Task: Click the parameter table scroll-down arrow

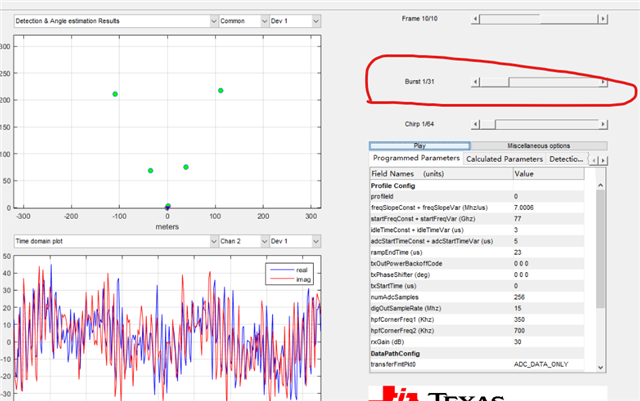Action: (600, 367)
